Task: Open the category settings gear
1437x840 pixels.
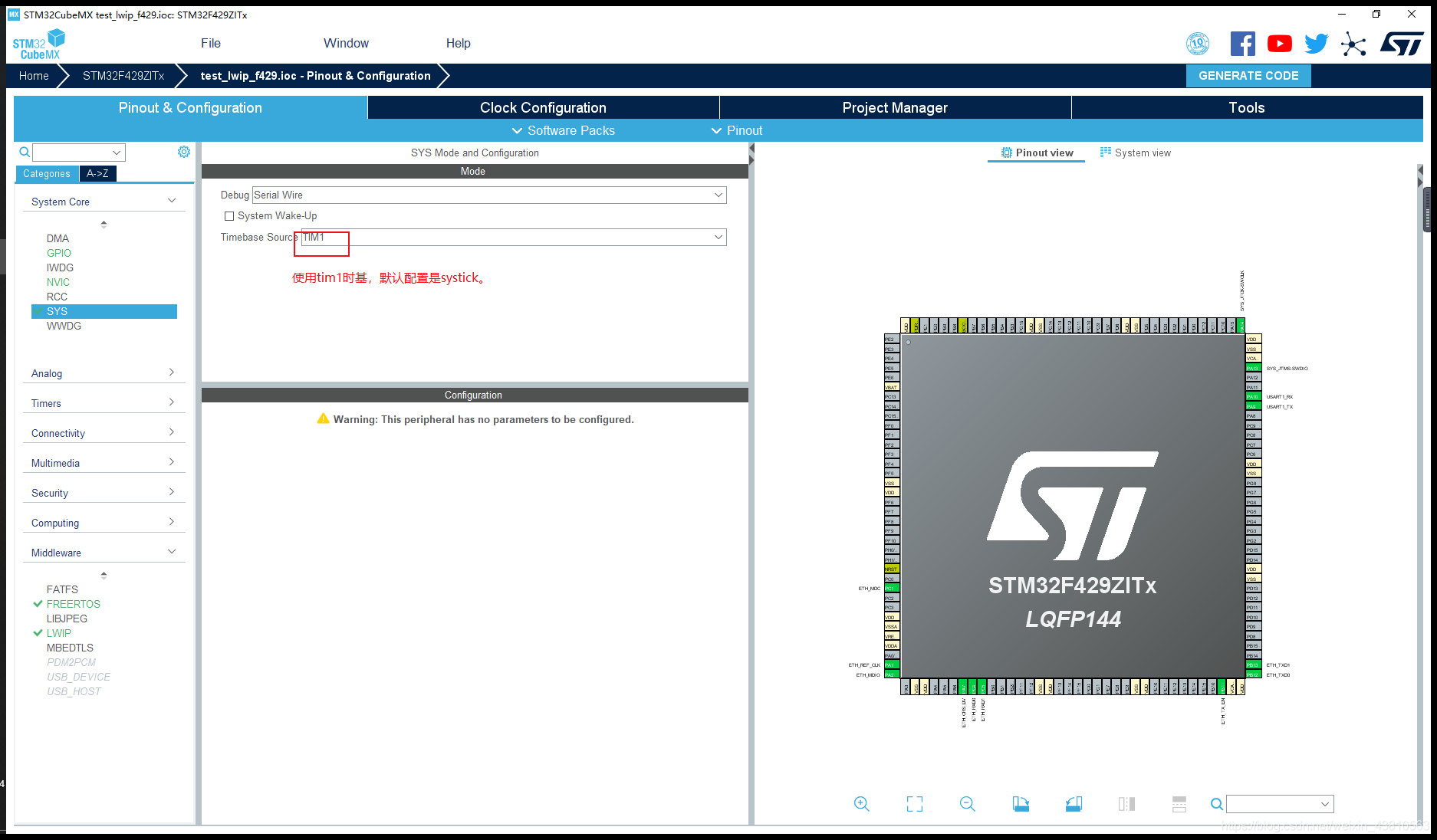Action: (x=184, y=152)
